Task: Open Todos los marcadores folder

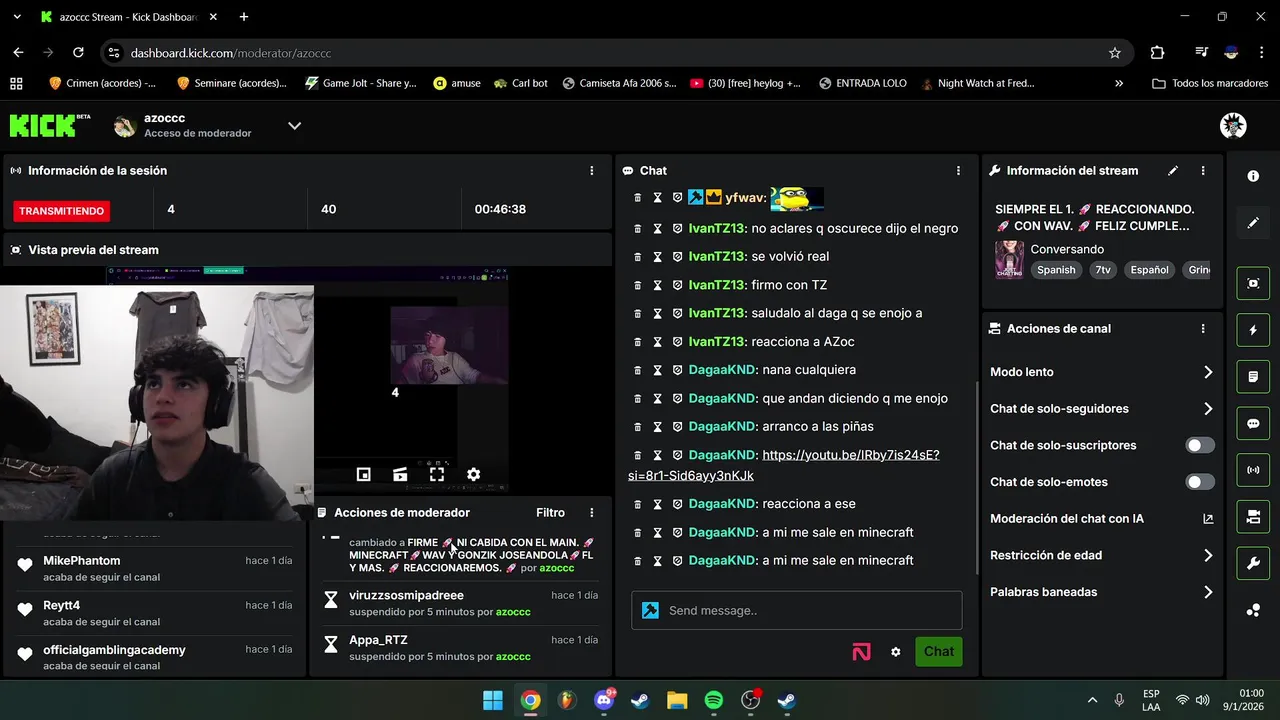Action: [1210, 84]
